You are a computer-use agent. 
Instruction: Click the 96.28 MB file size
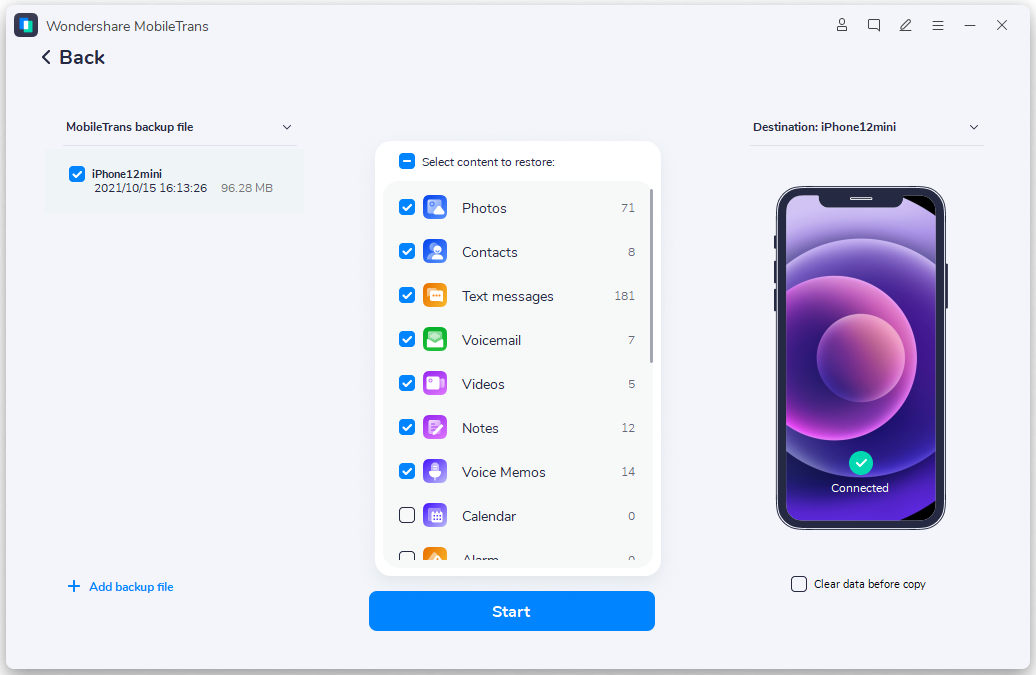click(x=246, y=188)
